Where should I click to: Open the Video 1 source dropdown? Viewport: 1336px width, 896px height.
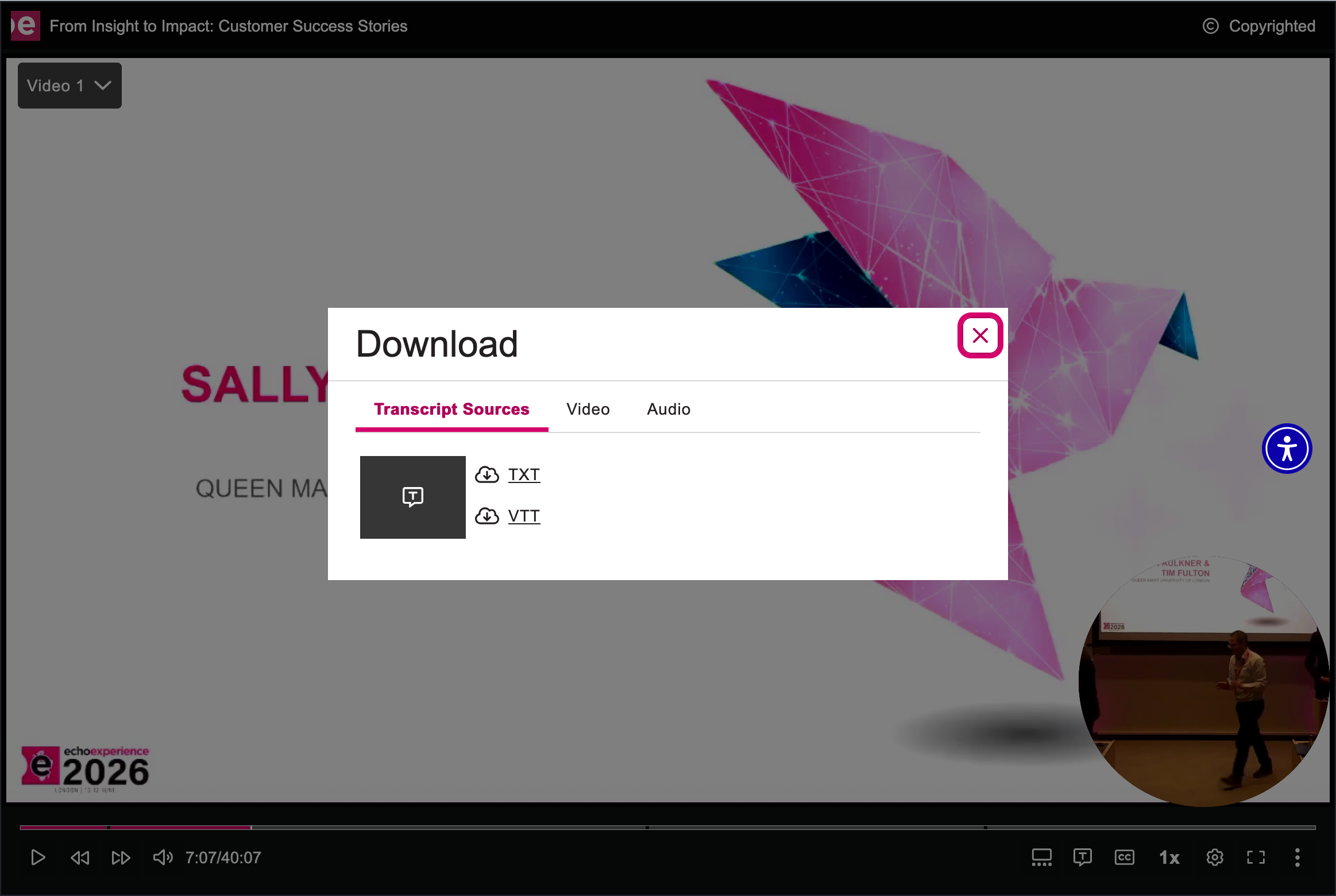[69, 86]
